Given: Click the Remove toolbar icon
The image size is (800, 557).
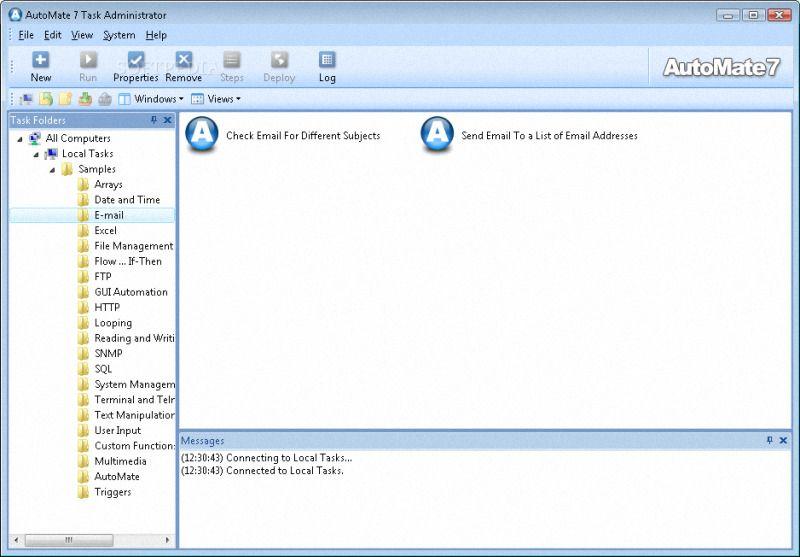Looking at the screenshot, I should click(x=184, y=60).
